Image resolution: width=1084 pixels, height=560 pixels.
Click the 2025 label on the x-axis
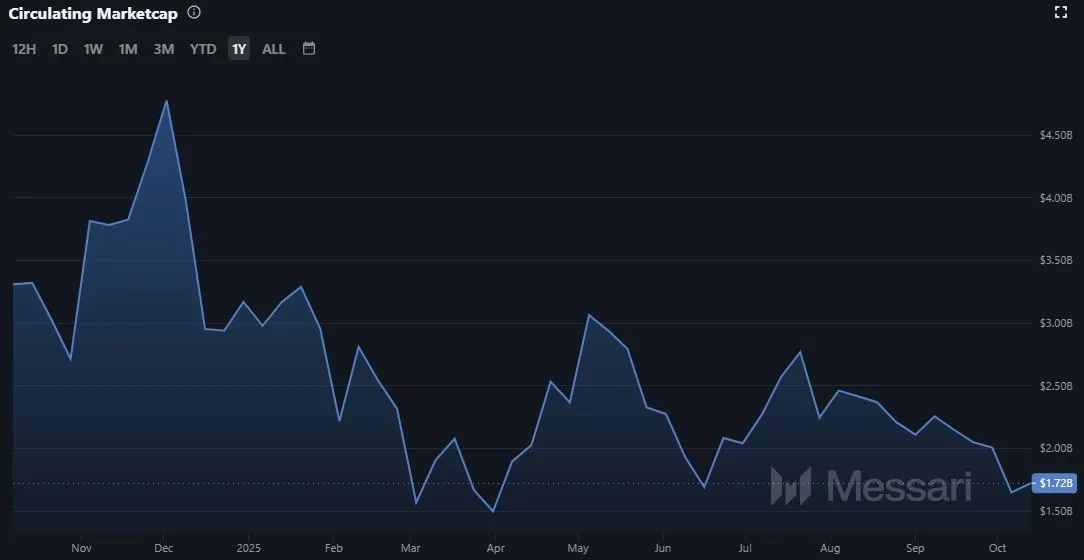tap(250, 548)
